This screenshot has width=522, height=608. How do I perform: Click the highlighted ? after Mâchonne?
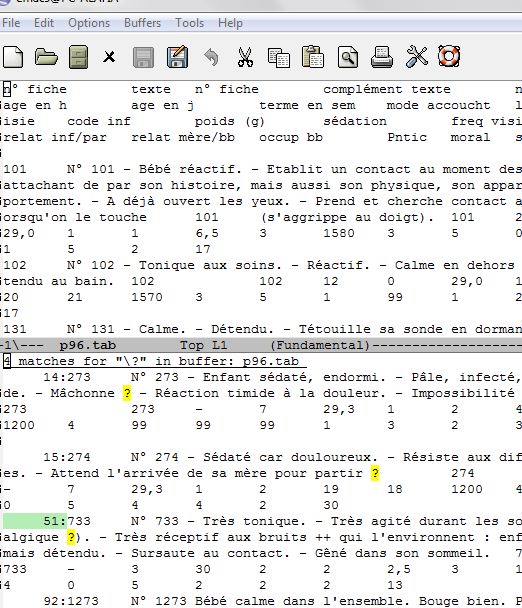coord(127,393)
